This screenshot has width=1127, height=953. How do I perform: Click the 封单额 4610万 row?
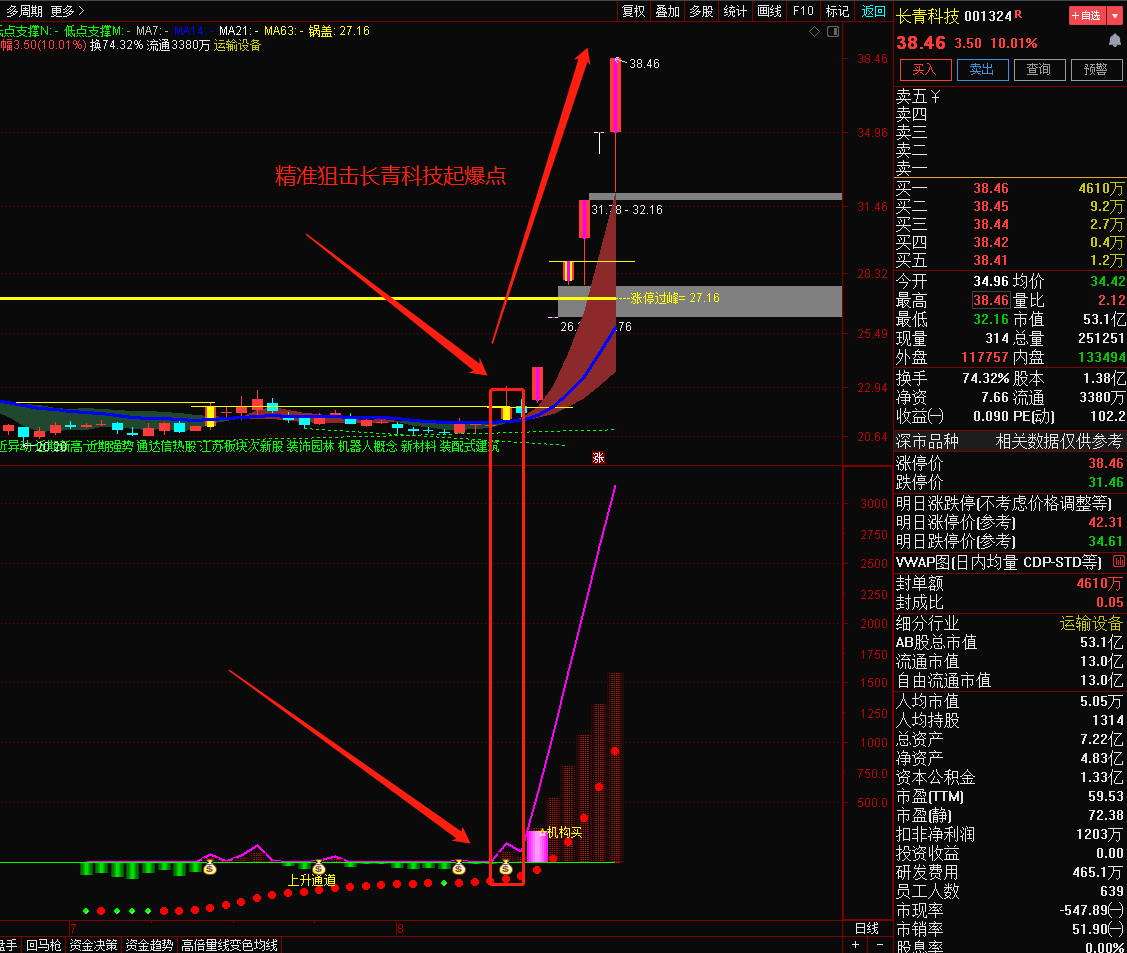coord(1010,584)
